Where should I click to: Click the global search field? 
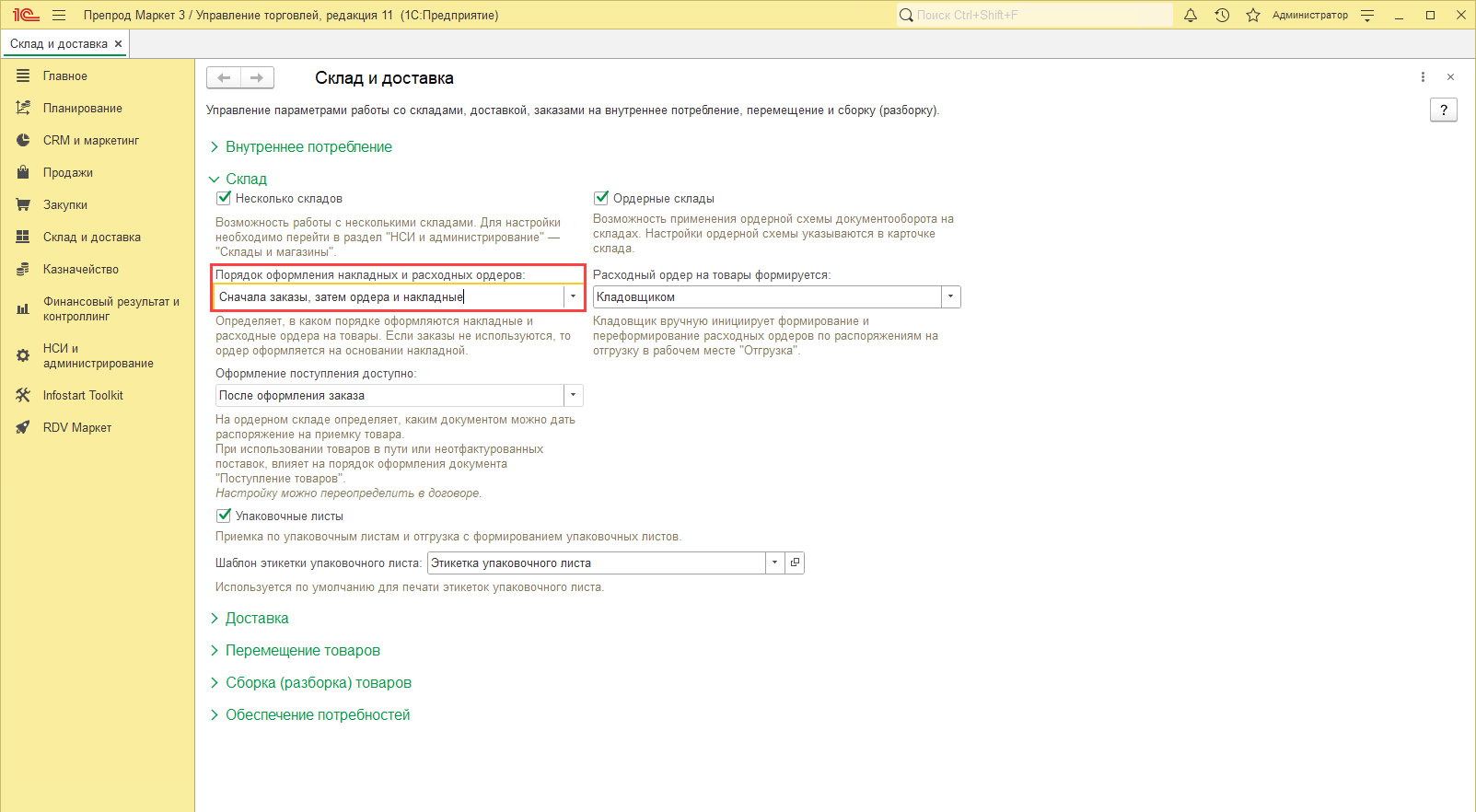coord(1035,15)
